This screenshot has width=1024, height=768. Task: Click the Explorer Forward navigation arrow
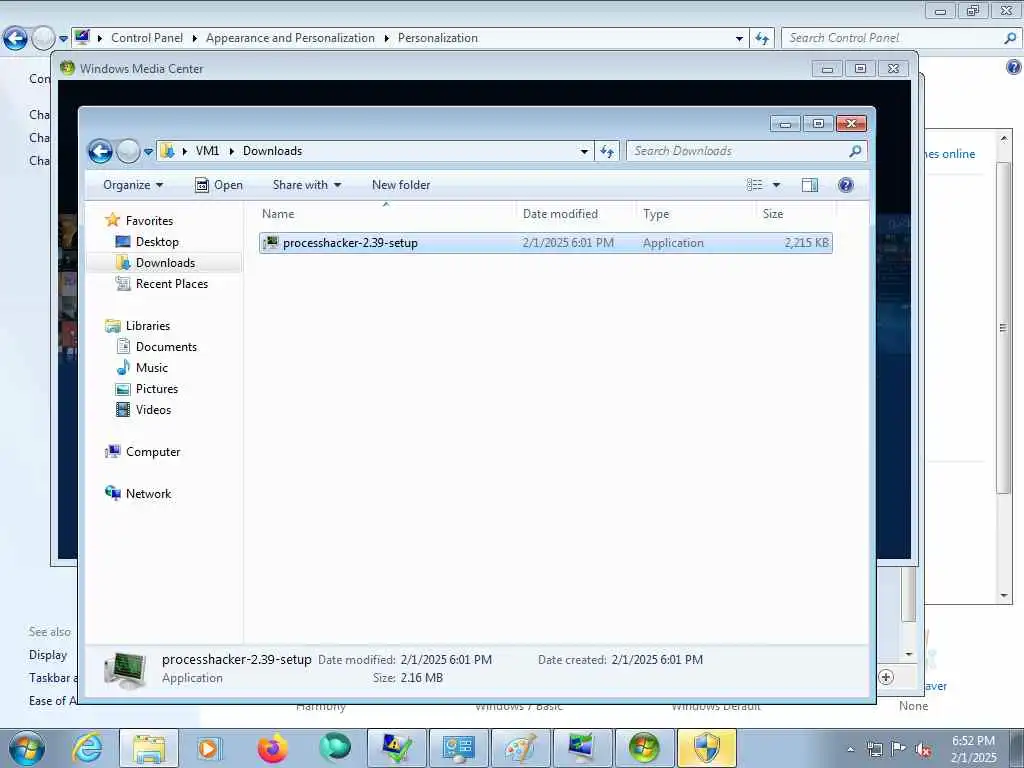(128, 152)
